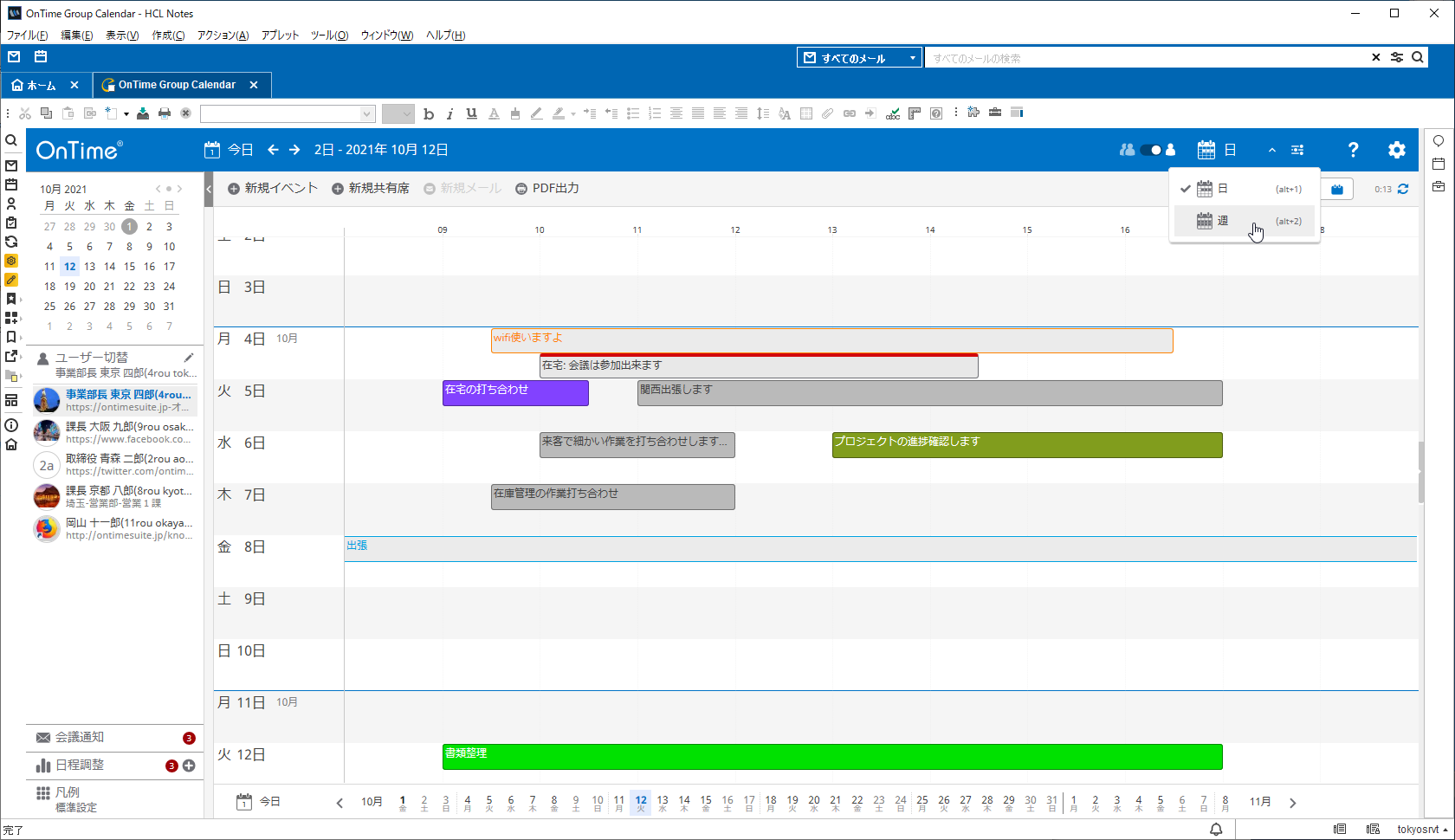1455x840 pixels.
Task: Click the 新規イベント button
Action: pos(273,189)
